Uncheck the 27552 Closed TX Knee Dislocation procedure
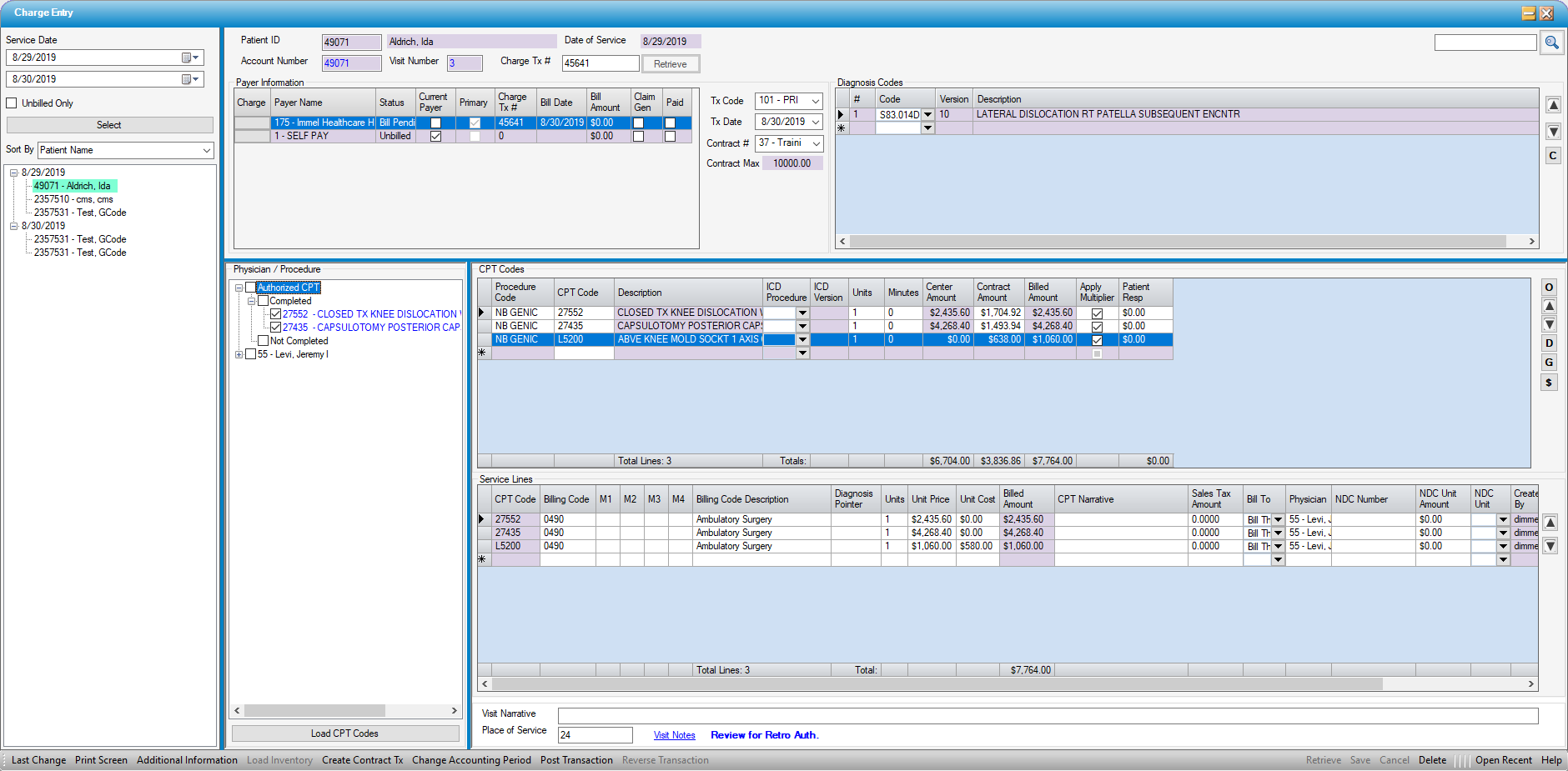The image size is (1568, 771). click(275, 314)
